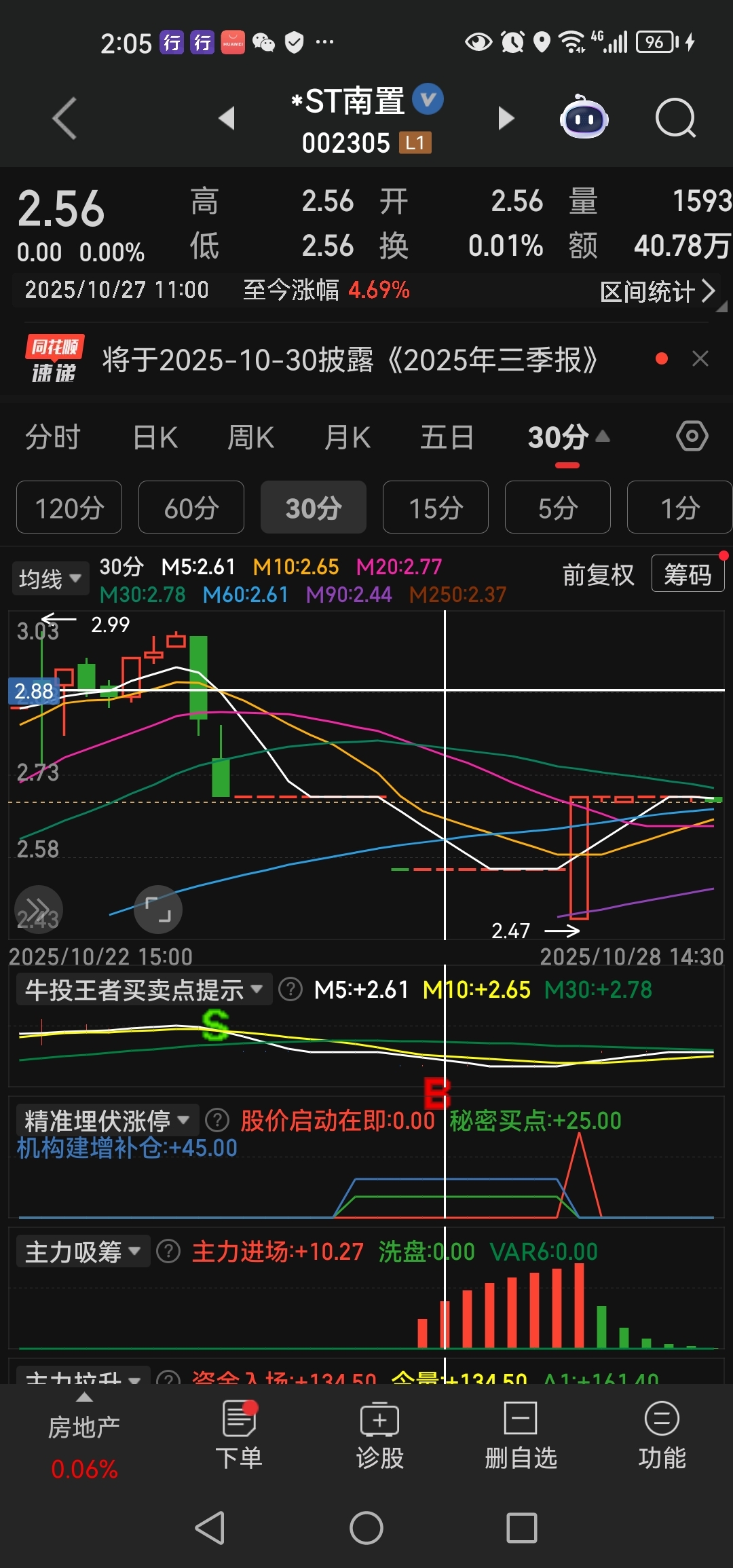
Task: Open the AI robot assistant
Action: point(584,117)
